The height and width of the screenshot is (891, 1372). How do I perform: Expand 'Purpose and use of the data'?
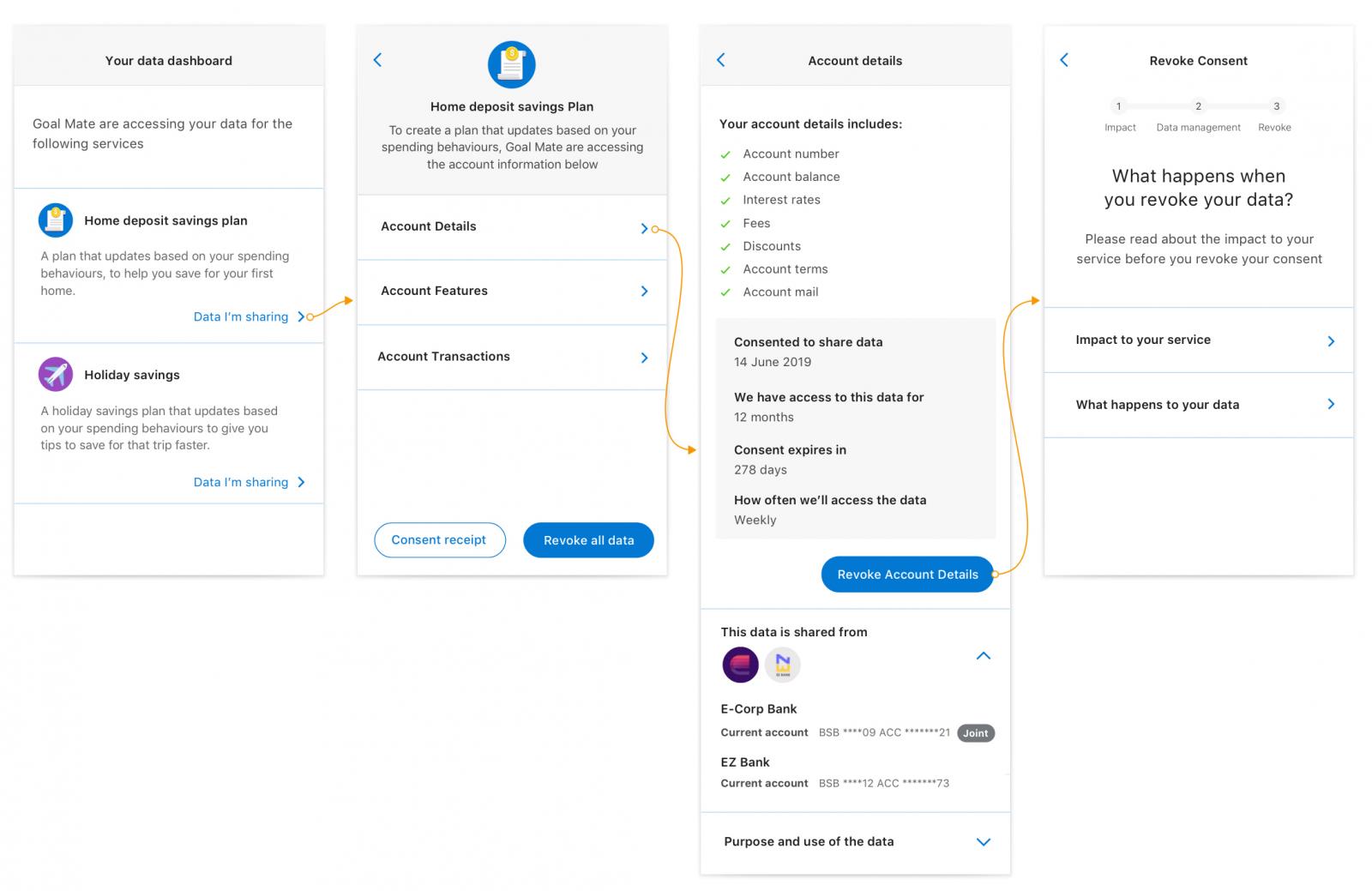point(984,842)
